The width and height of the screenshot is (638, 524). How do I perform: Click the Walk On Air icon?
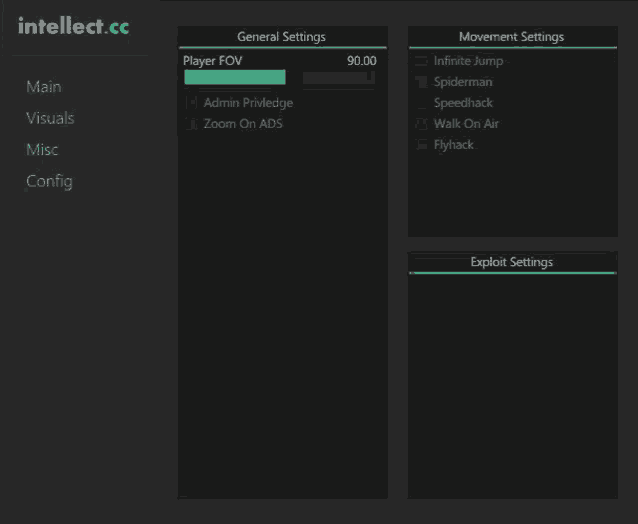point(421,124)
